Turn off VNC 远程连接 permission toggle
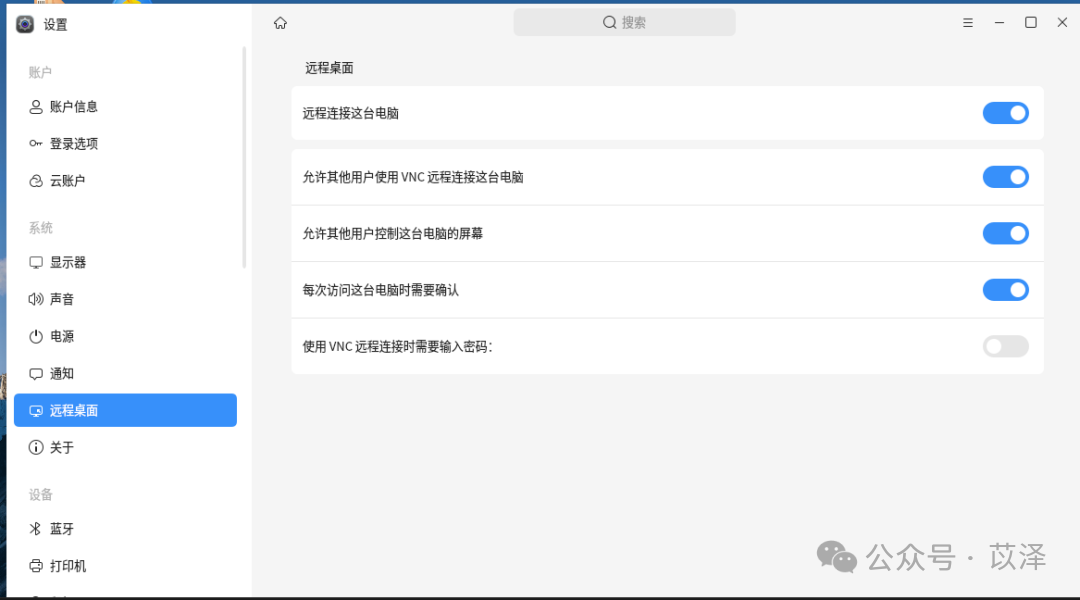This screenshot has width=1080, height=600. click(x=1005, y=176)
